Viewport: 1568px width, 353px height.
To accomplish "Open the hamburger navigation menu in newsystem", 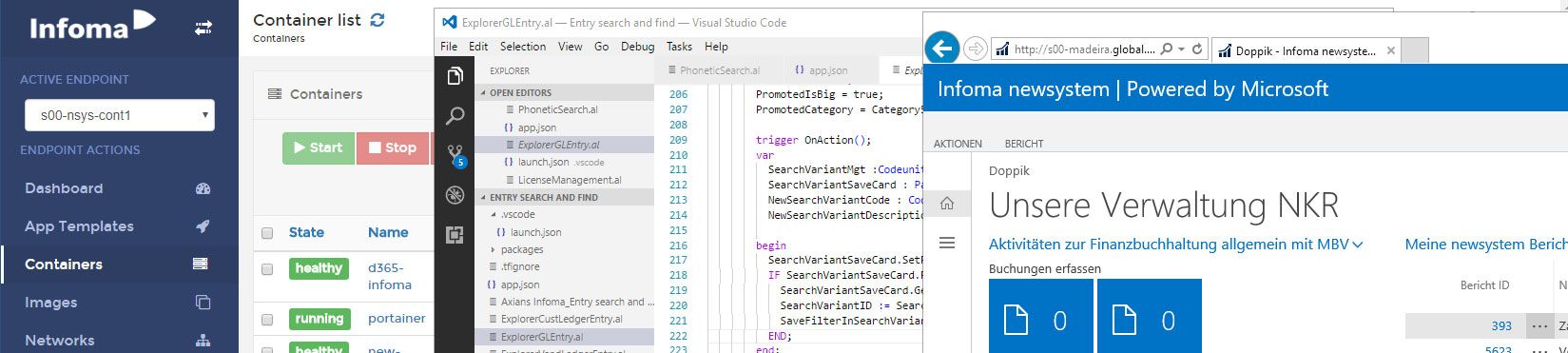I will tap(947, 244).
